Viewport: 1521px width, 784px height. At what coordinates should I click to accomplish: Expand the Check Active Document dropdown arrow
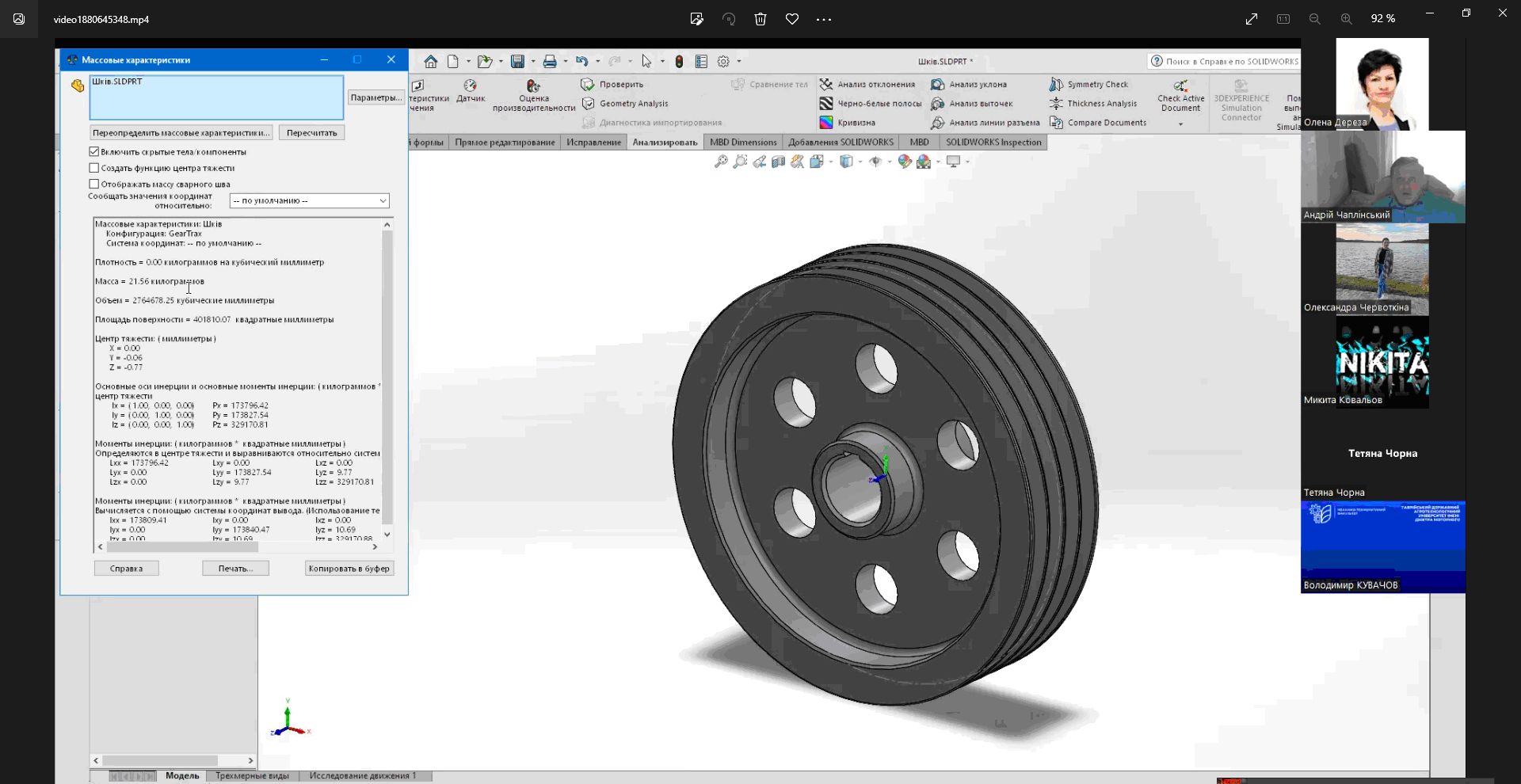pyautogui.click(x=1180, y=124)
